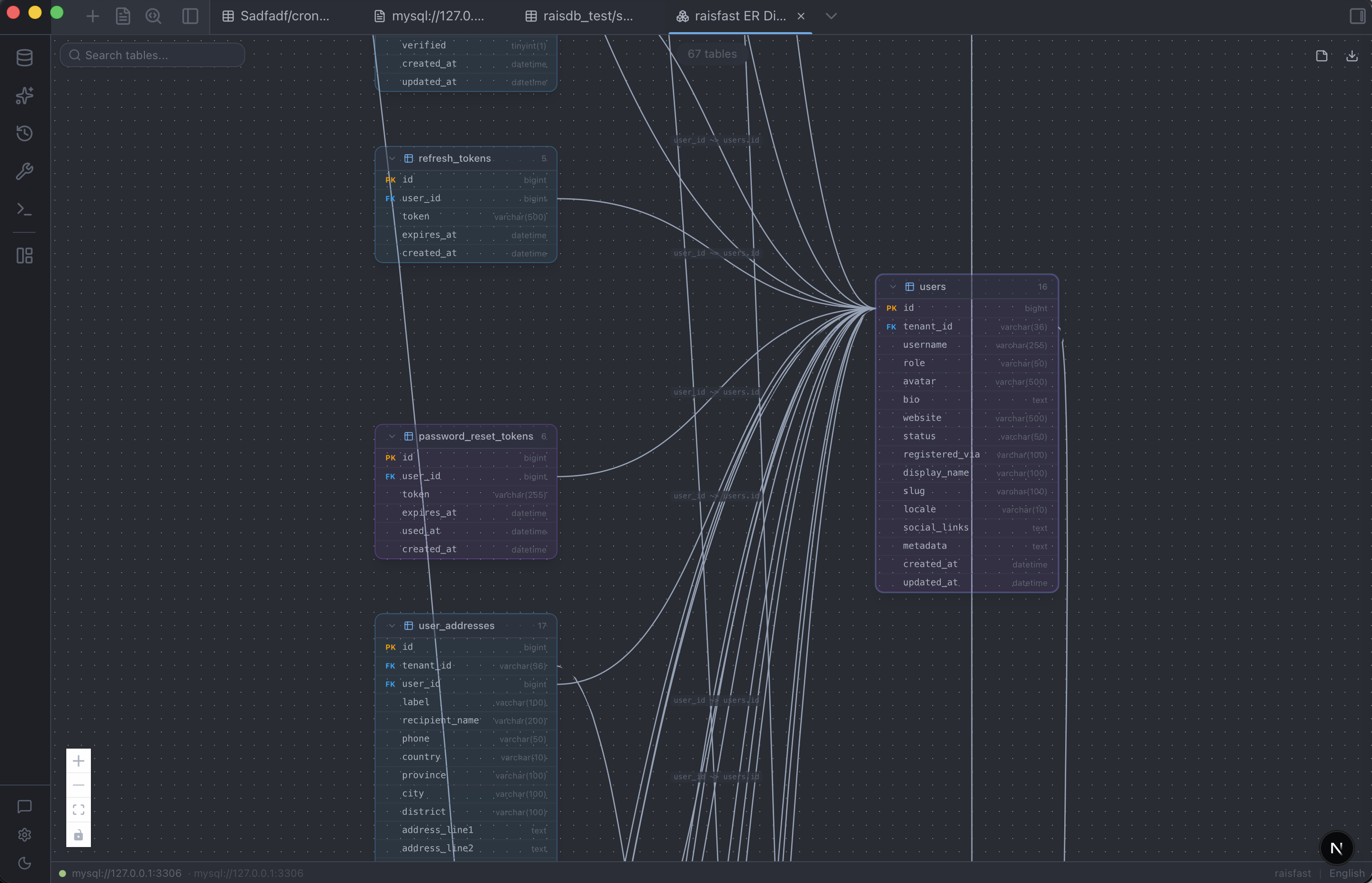Click the Search tables input field

[x=152, y=55]
